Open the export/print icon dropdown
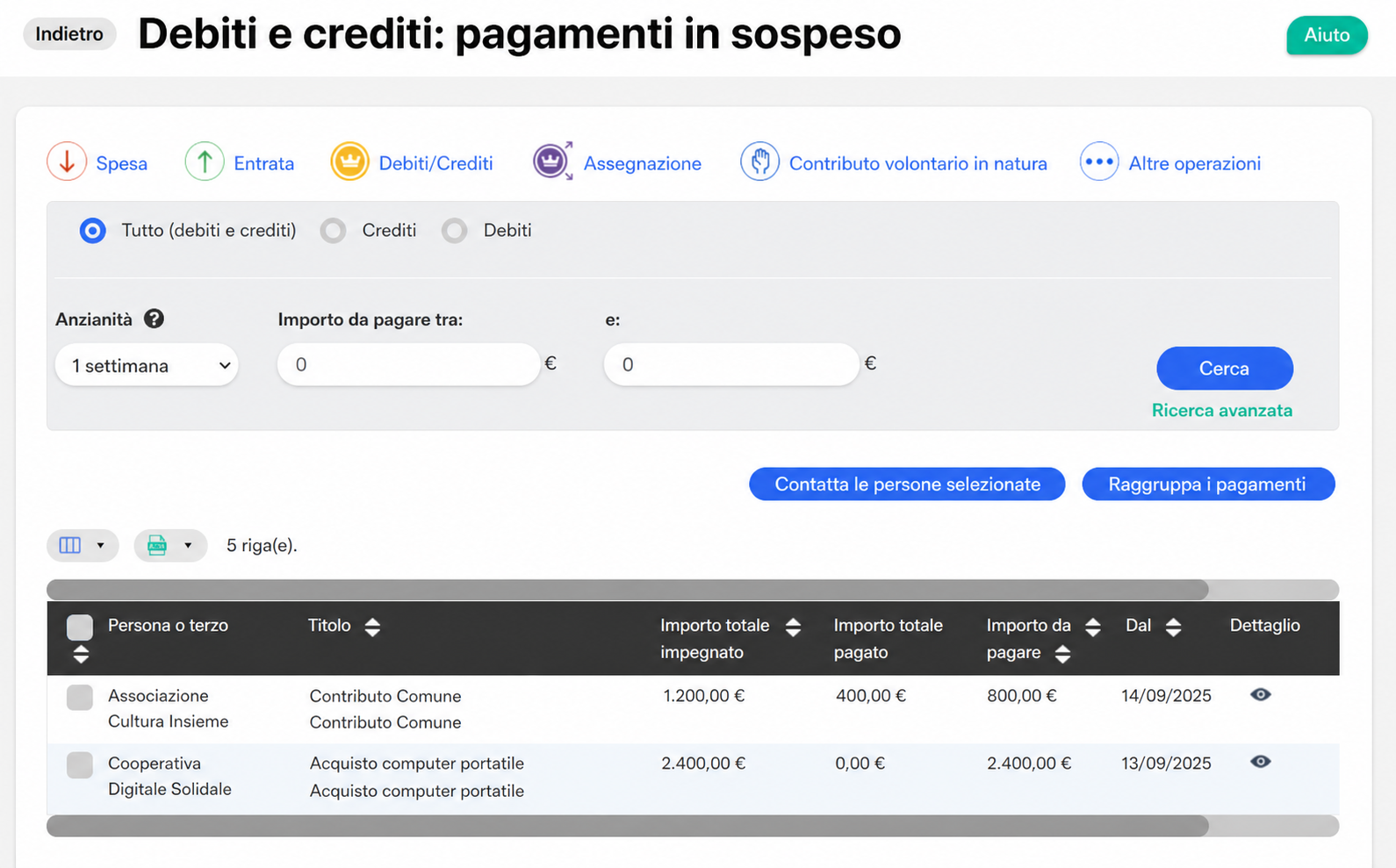This screenshot has height=868, width=1396. pos(170,545)
